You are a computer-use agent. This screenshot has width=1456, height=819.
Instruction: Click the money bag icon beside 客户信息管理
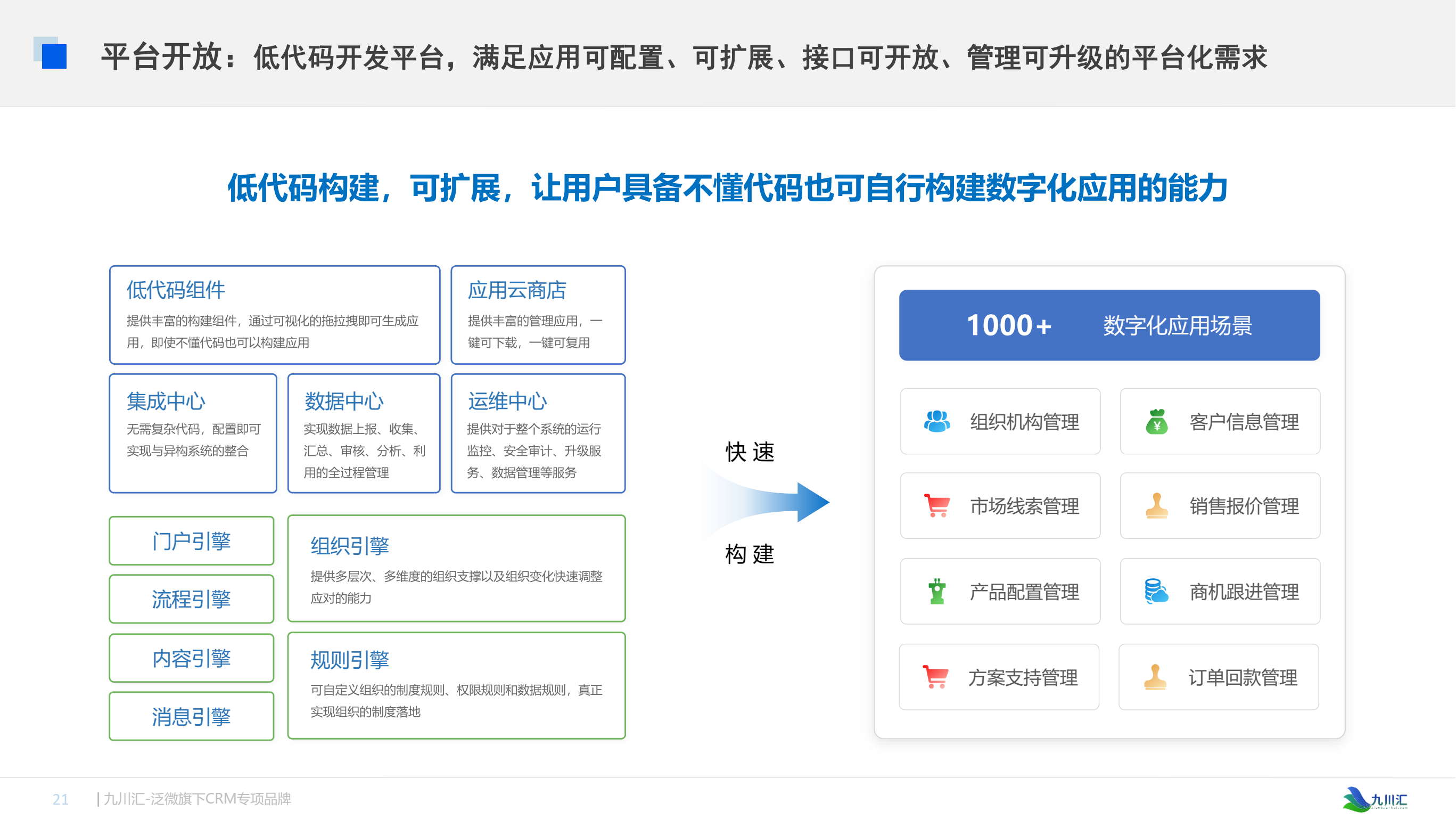point(1156,422)
